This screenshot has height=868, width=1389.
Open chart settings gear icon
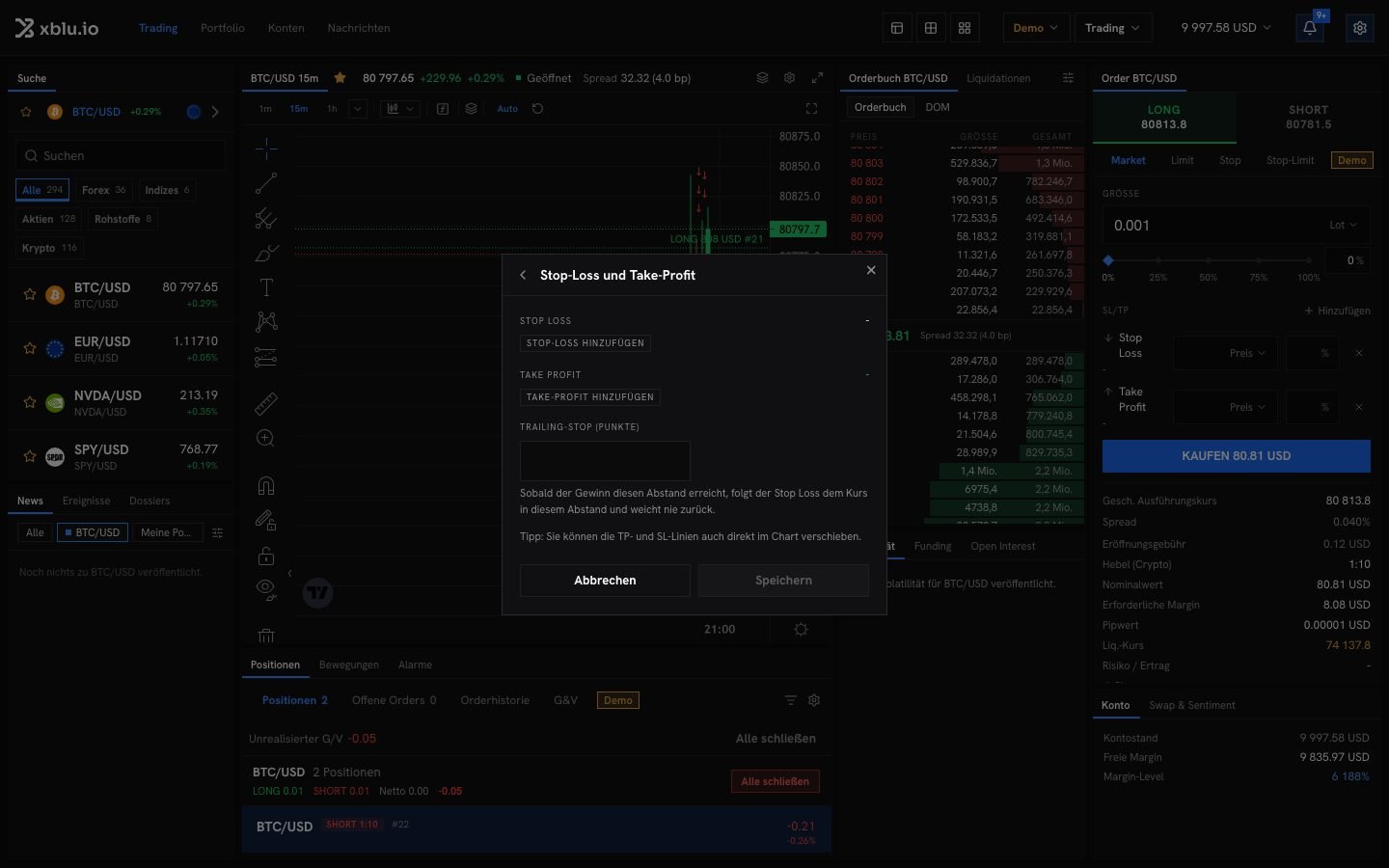[x=789, y=78]
